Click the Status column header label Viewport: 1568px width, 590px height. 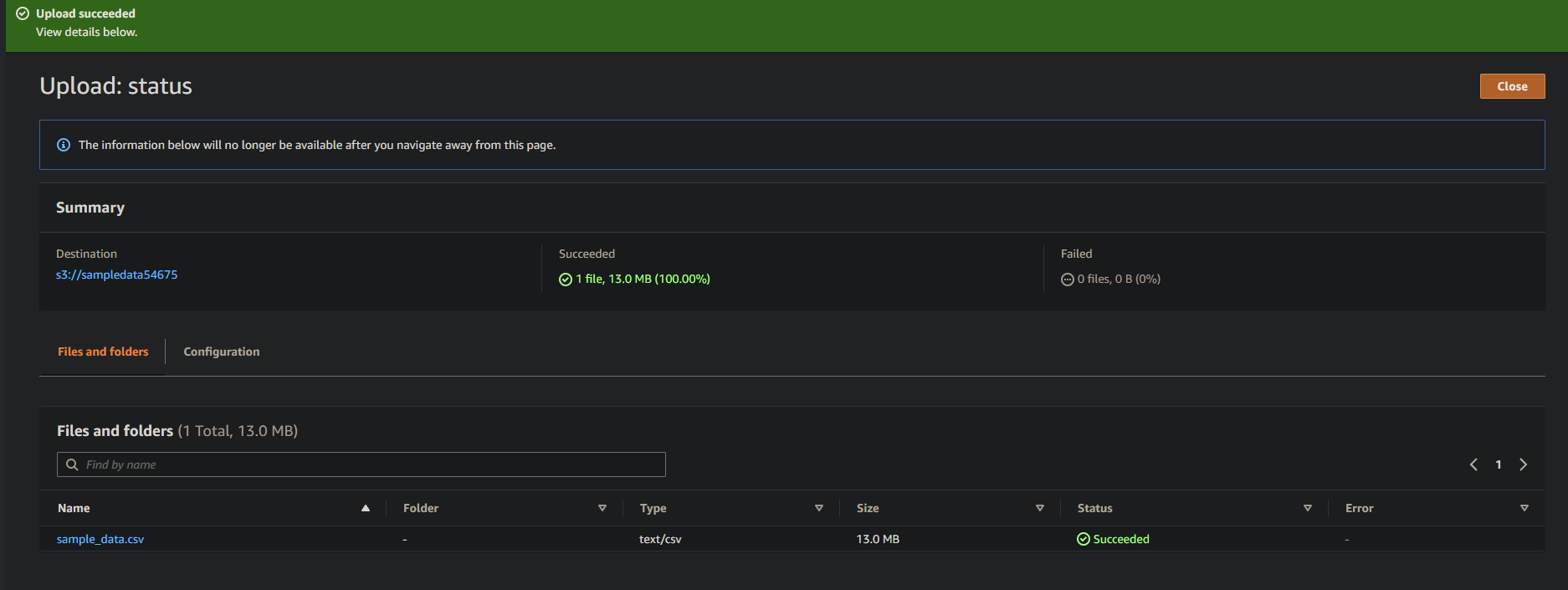[1095, 508]
